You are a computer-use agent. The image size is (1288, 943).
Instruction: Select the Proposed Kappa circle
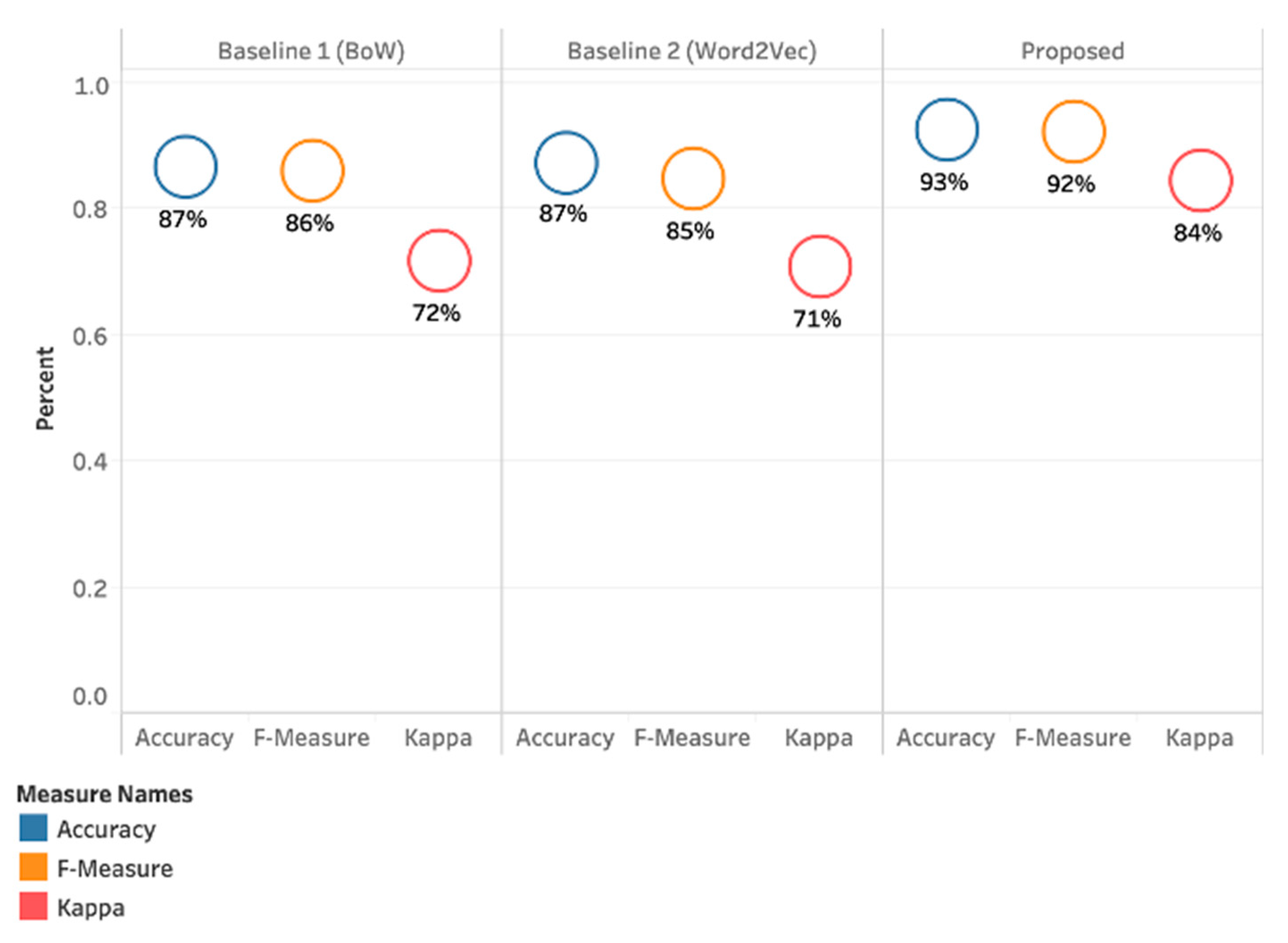coord(1201,180)
